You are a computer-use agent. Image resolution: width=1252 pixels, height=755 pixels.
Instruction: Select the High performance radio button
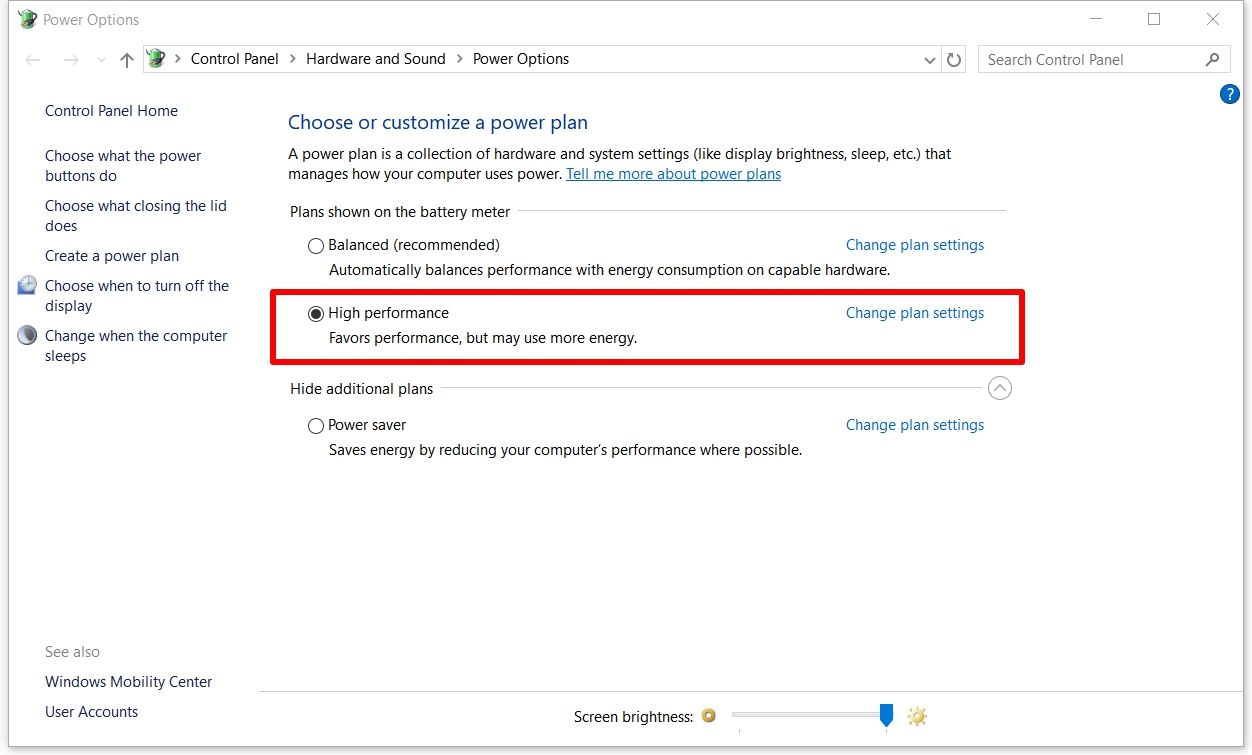[x=316, y=314]
